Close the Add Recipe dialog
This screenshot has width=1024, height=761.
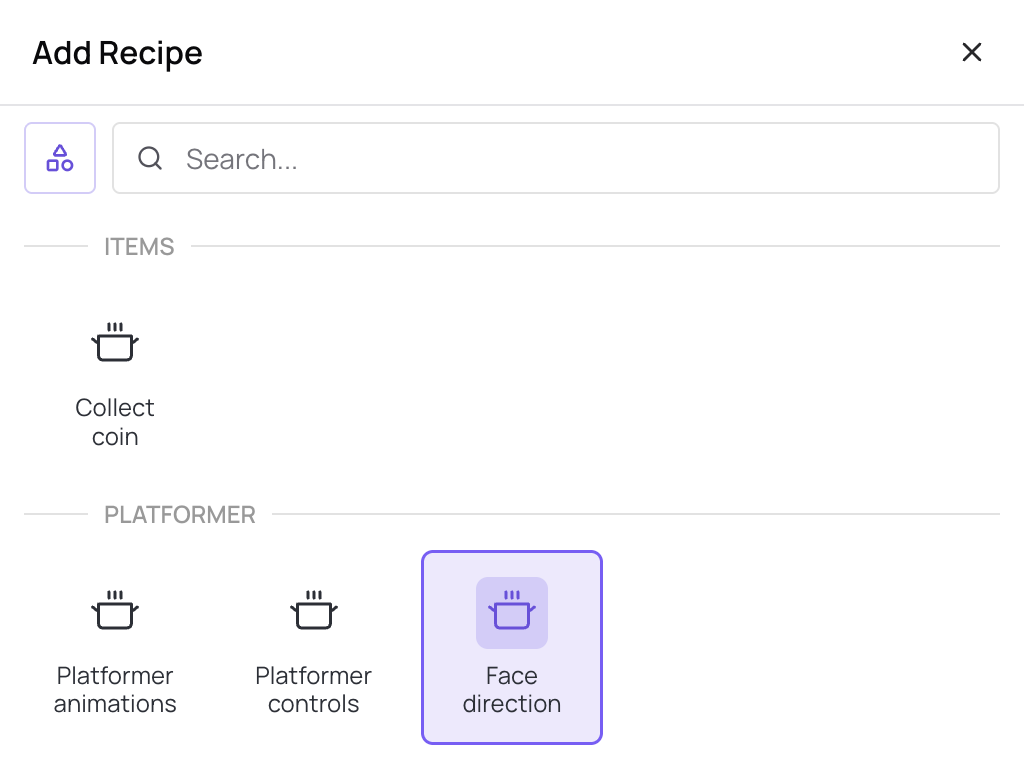tap(971, 53)
